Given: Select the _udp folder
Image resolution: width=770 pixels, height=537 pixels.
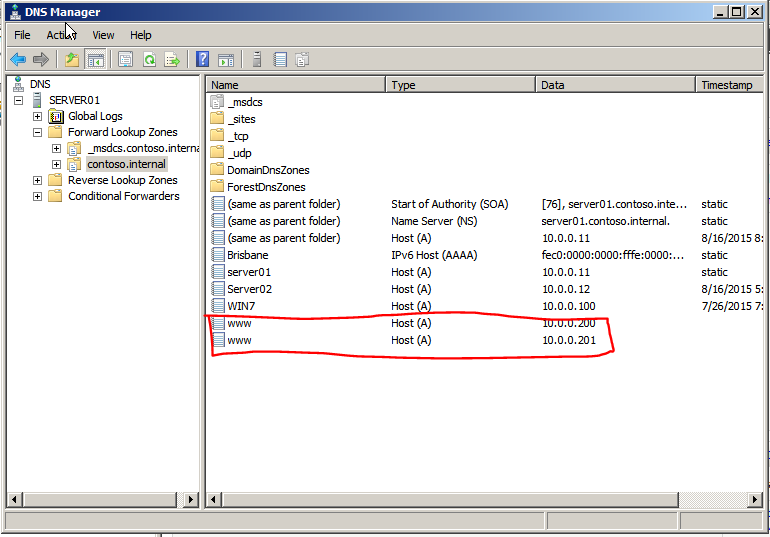Looking at the screenshot, I should tap(239, 153).
